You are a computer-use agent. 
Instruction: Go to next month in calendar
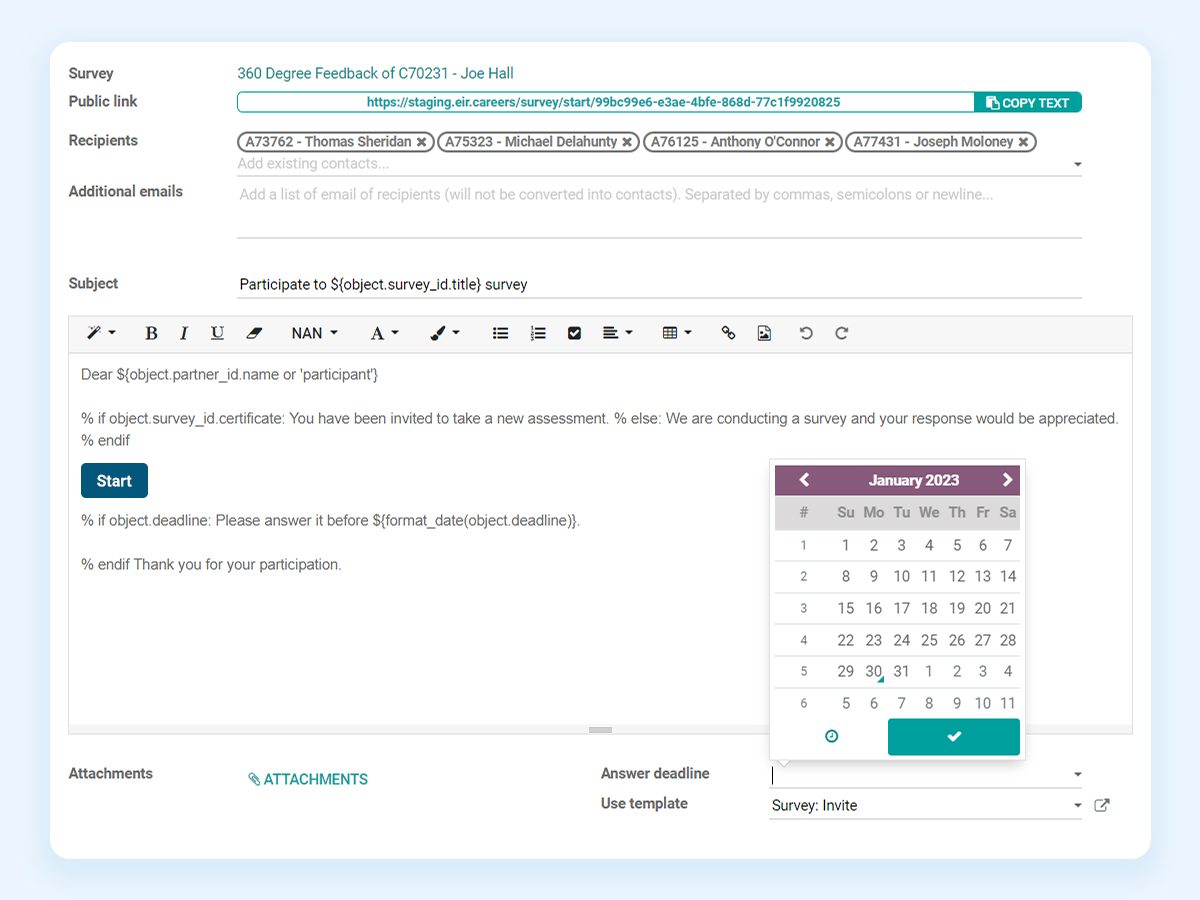[1007, 480]
